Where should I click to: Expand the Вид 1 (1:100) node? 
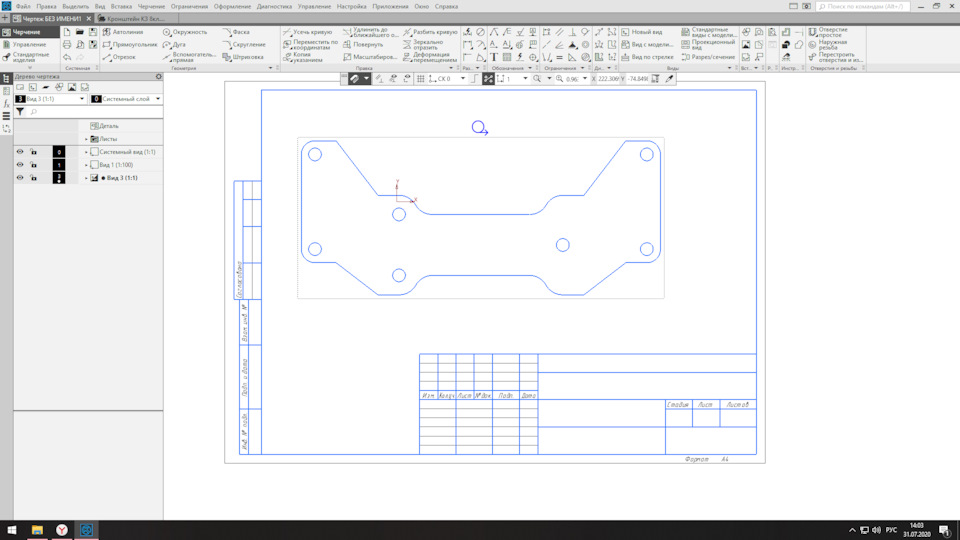pyautogui.click(x=86, y=165)
